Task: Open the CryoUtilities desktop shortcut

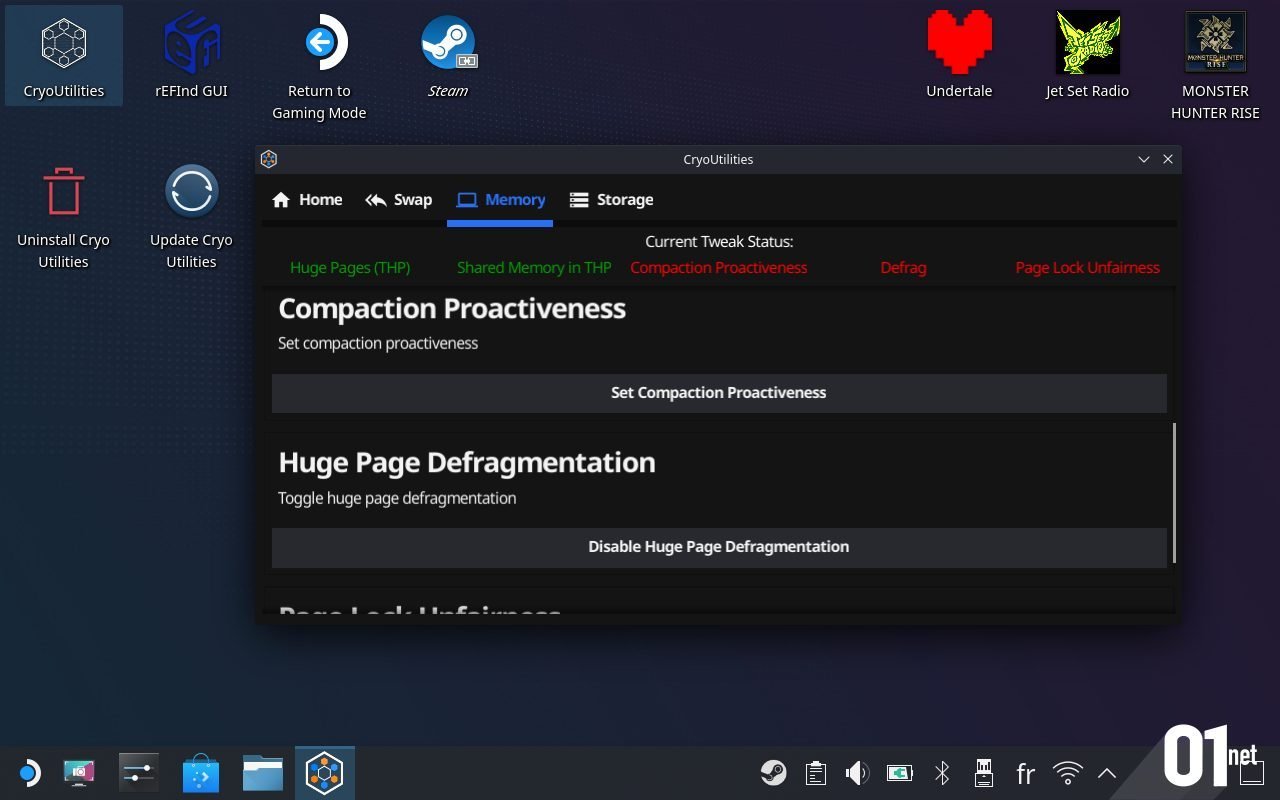Action: tap(64, 56)
